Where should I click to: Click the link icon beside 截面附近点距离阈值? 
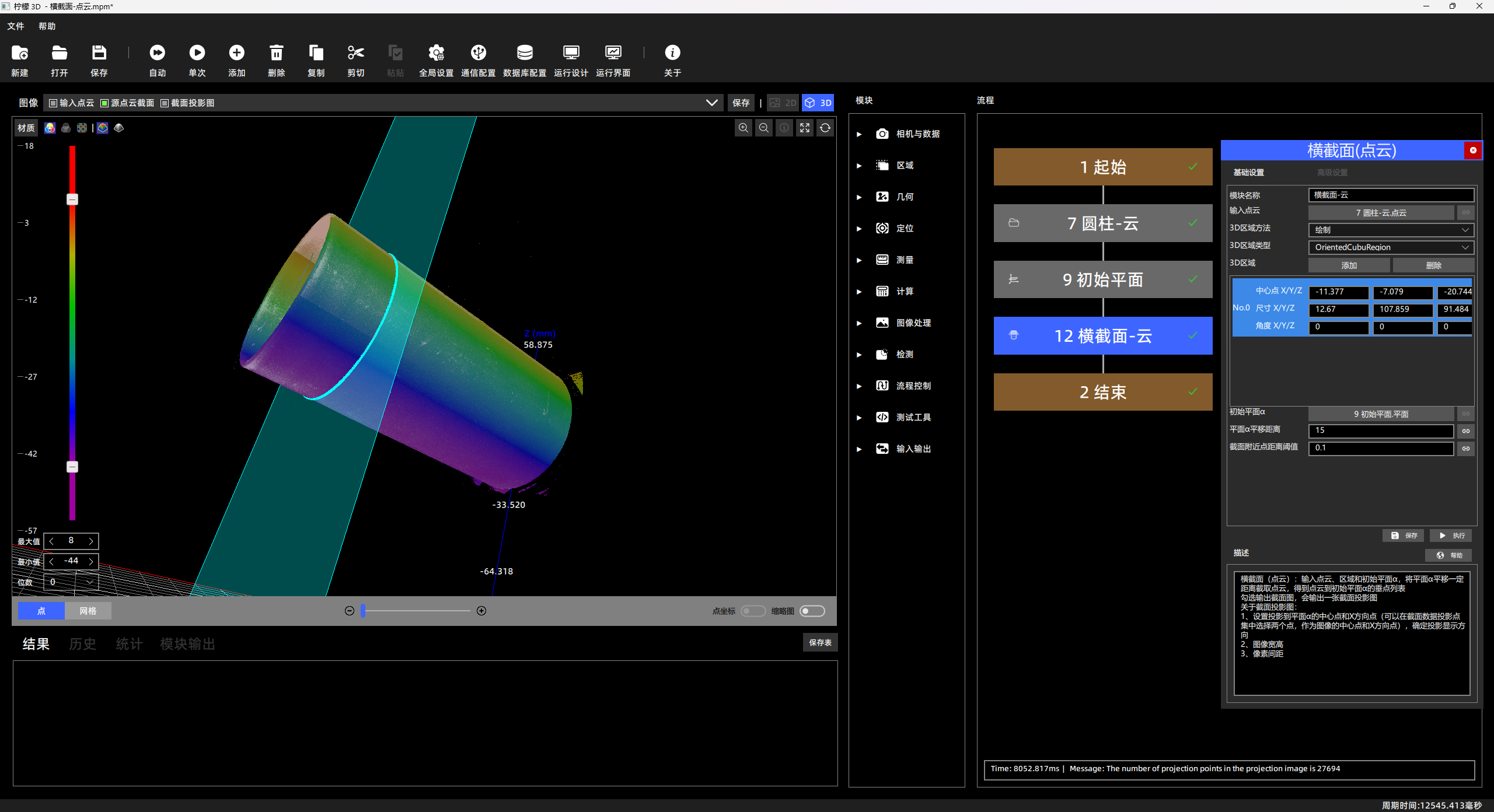1466,448
